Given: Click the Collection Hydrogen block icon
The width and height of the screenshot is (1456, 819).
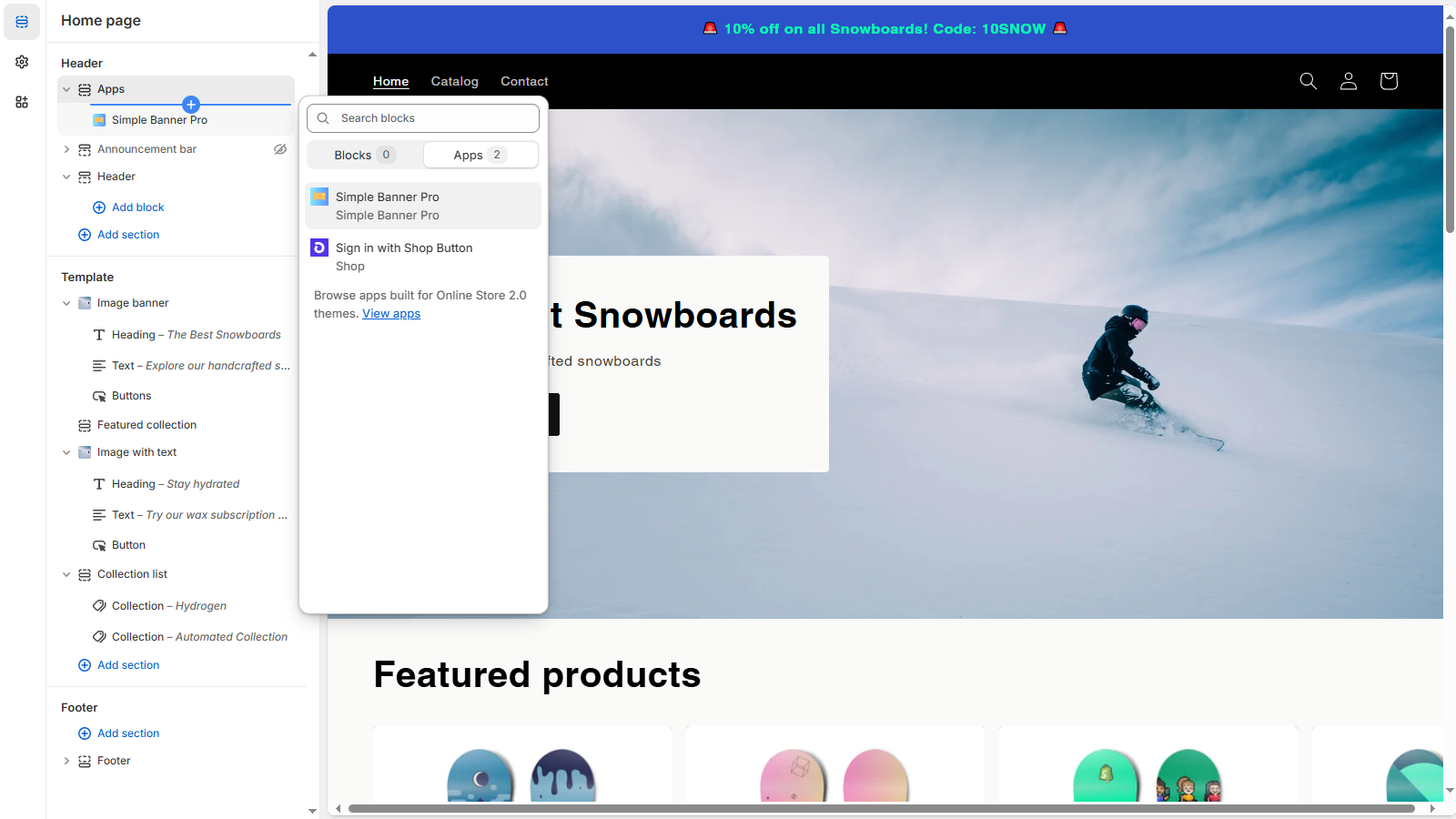Looking at the screenshot, I should pos(99,606).
